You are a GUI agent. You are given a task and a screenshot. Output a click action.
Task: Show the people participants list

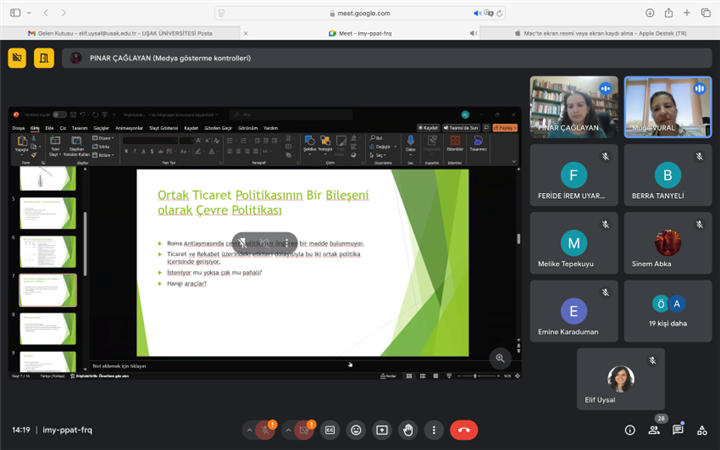coord(654,430)
